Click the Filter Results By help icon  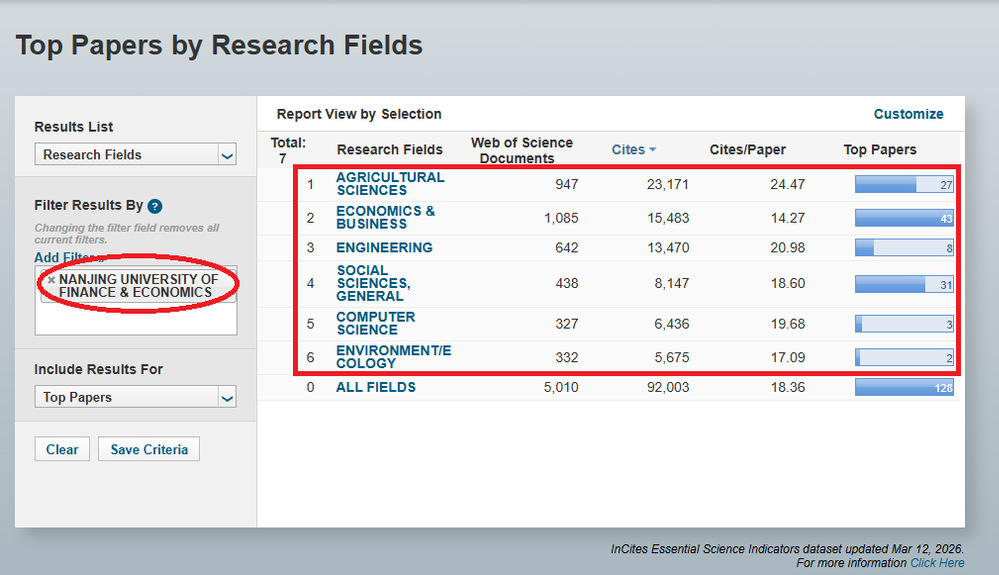[x=155, y=207]
